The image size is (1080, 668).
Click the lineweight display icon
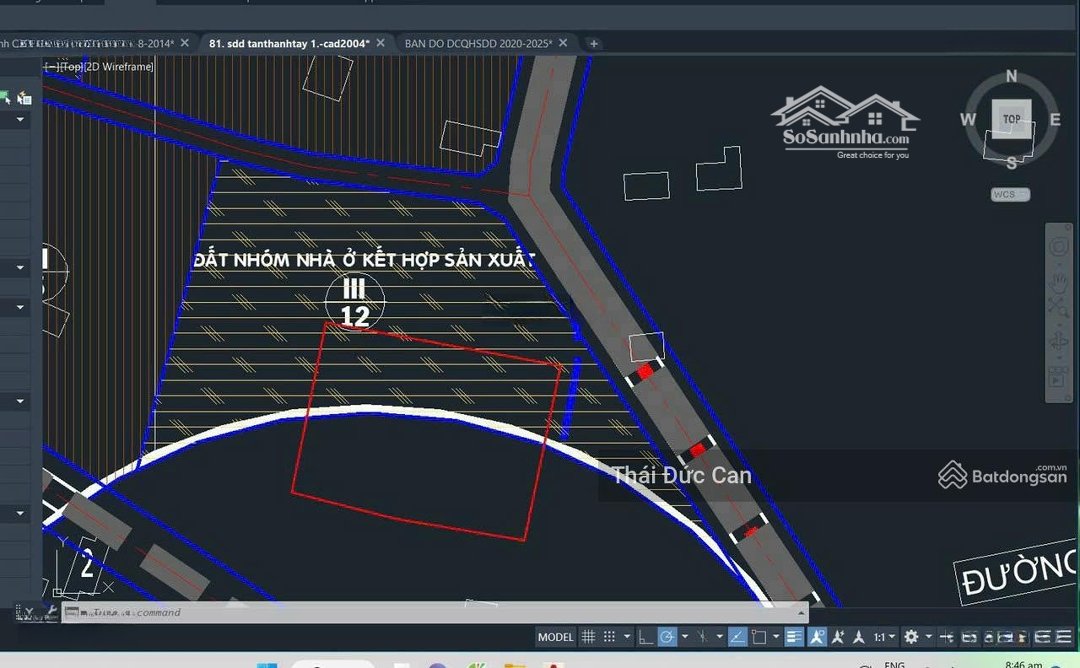point(794,637)
